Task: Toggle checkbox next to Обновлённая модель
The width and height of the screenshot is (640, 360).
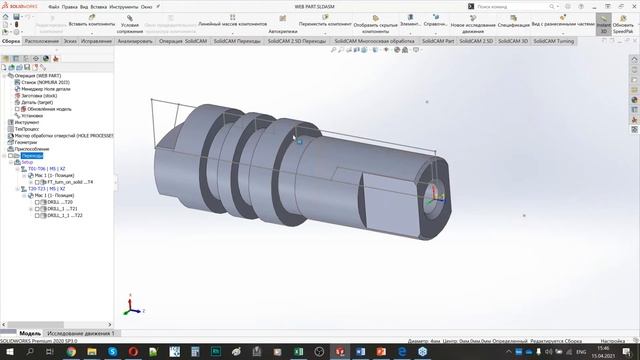Action: click(17, 109)
